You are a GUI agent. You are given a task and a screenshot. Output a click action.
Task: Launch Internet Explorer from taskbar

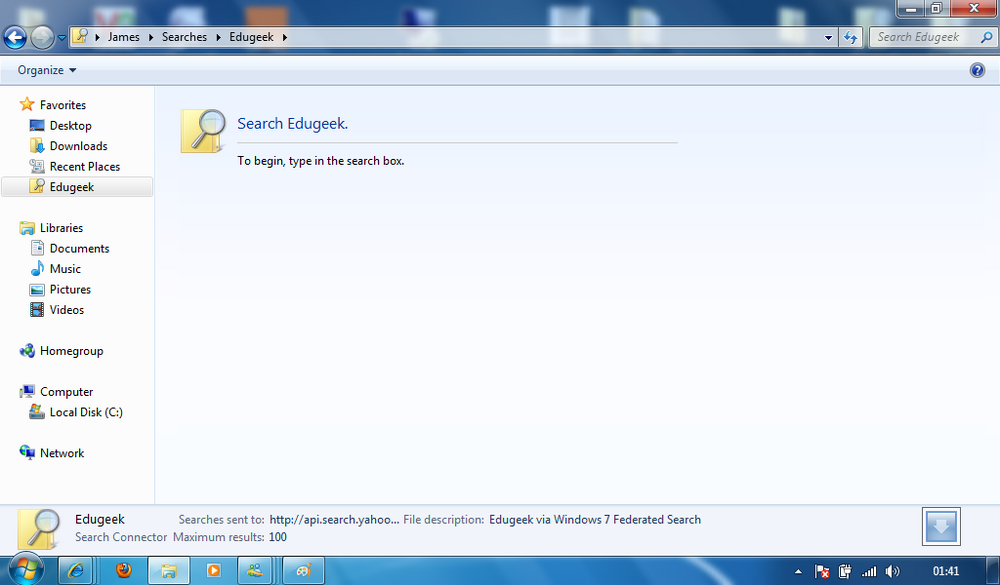(76, 570)
